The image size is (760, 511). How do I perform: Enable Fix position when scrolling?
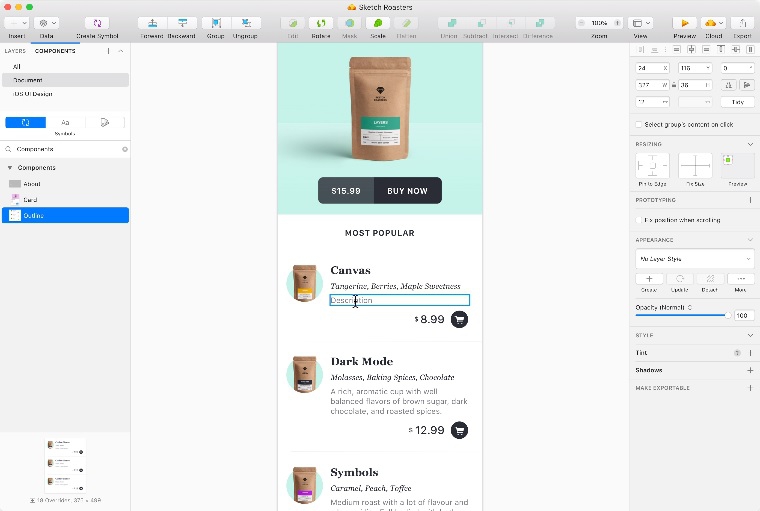pos(639,220)
